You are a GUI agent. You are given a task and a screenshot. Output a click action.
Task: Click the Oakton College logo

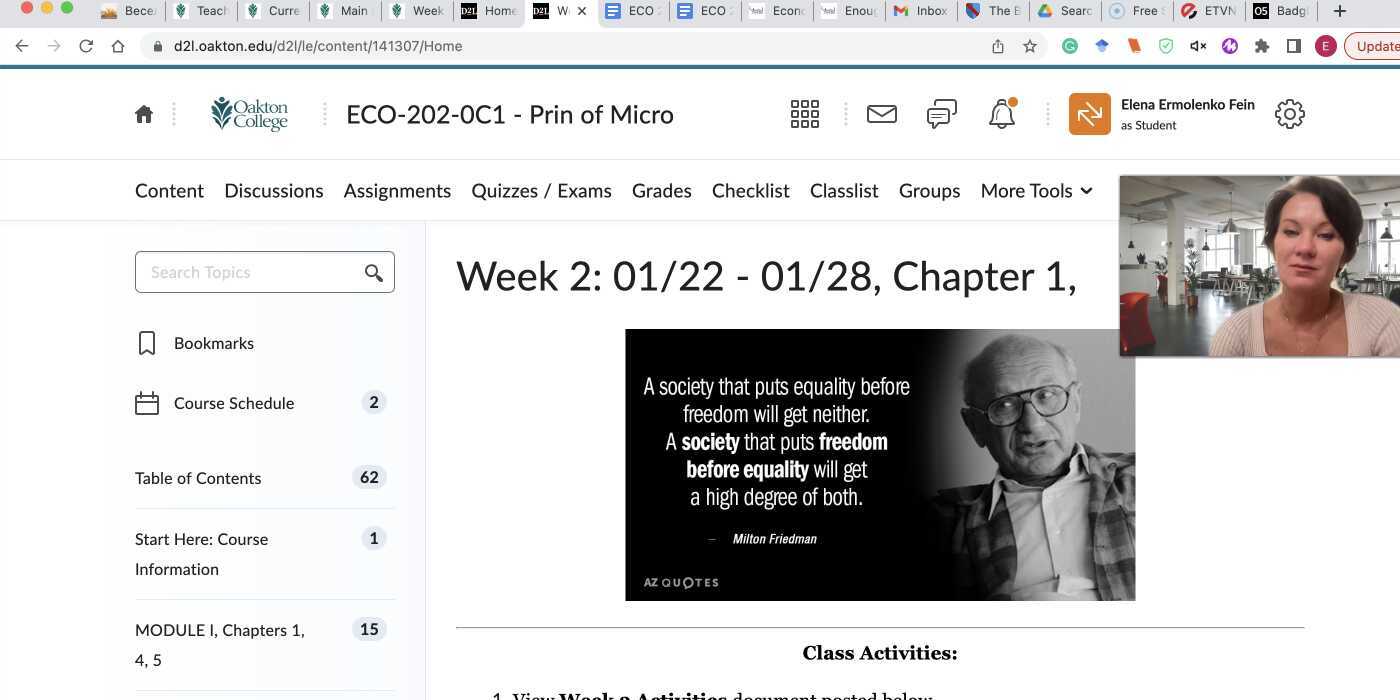pos(249,113)
